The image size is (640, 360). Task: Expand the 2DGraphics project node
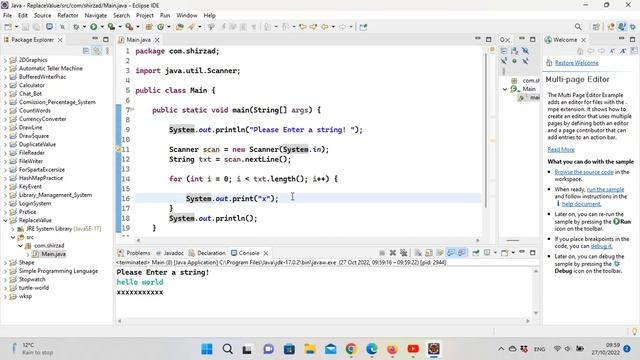(5, 60)
